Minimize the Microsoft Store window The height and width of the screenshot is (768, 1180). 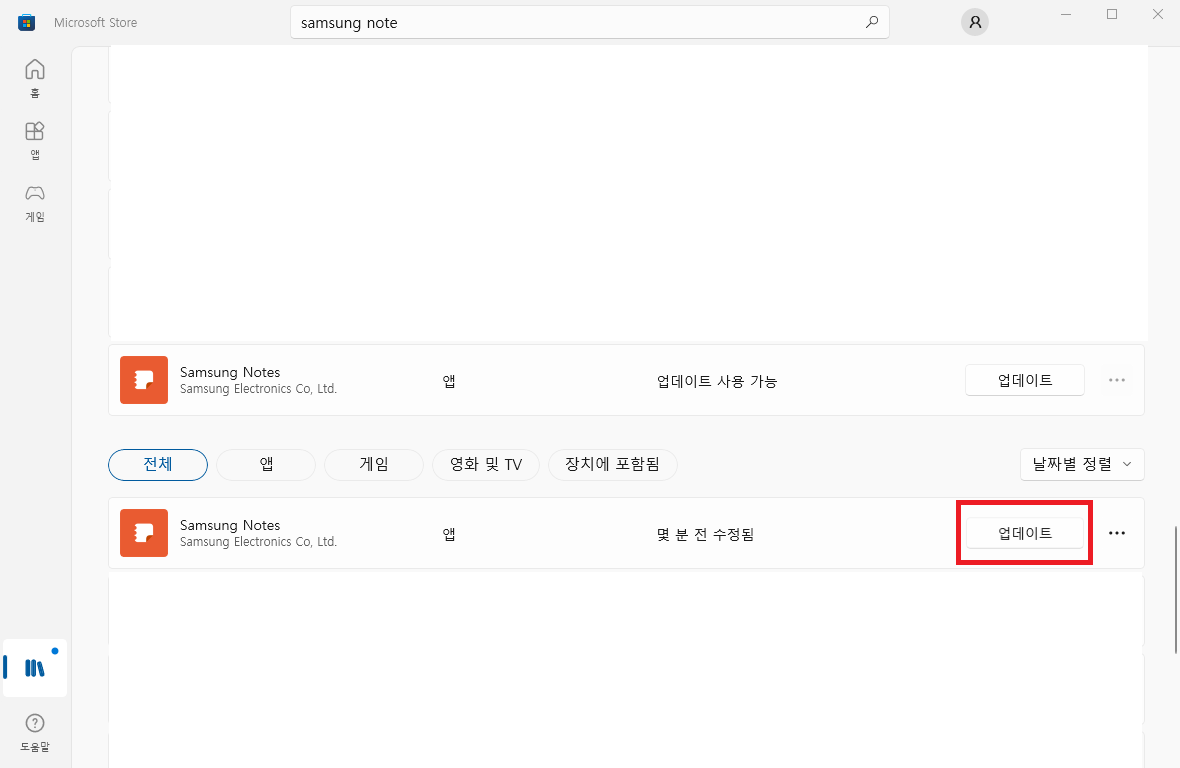coord(1066,14)
